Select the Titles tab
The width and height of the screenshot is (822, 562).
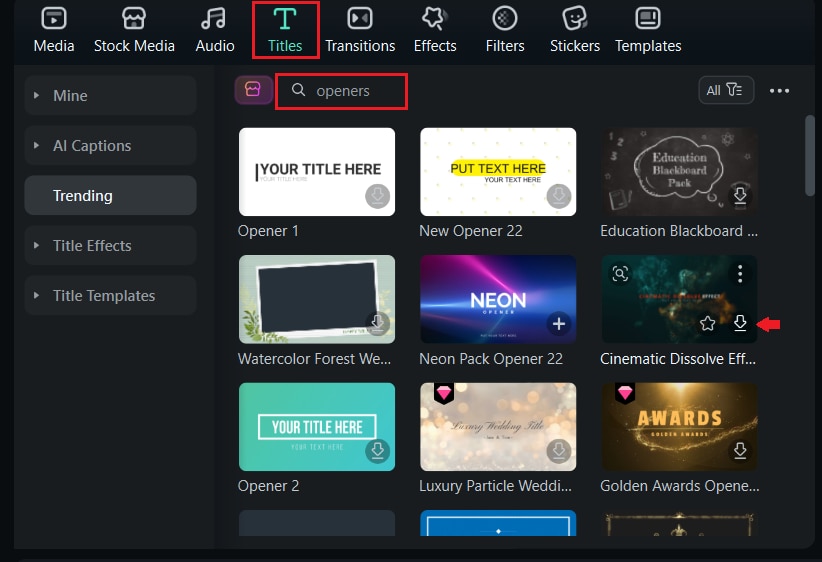[285, 30]
